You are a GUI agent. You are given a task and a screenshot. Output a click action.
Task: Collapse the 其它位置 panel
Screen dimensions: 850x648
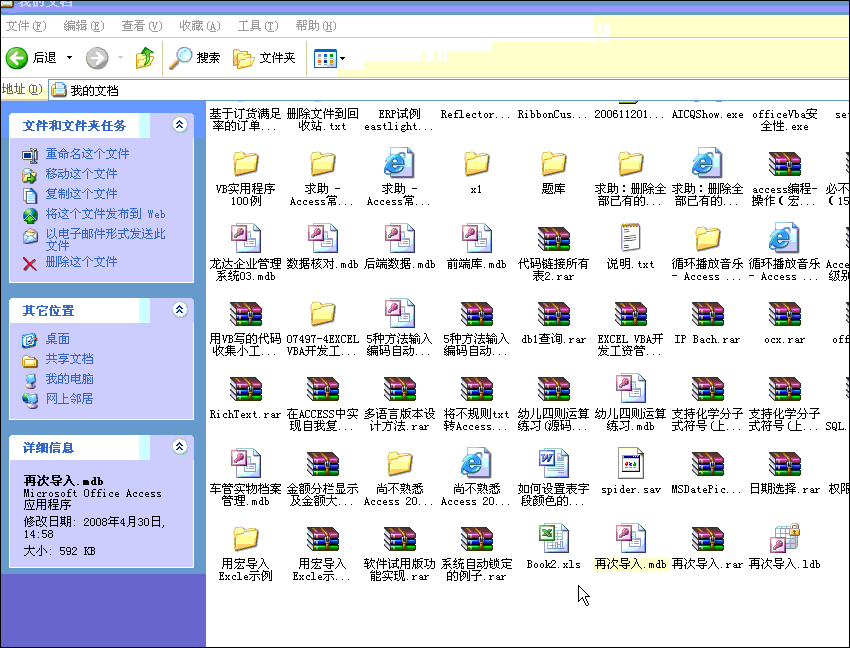click(x=180, y=310)
